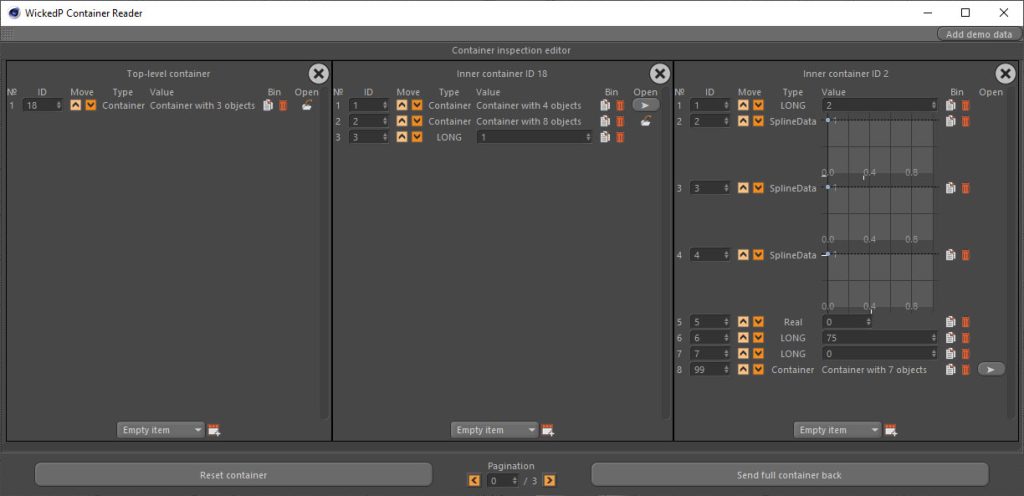Image resolution: width=1024 pixels, height=496 pixels.
Task: Click Send full container back
Action: pos(789,475)
